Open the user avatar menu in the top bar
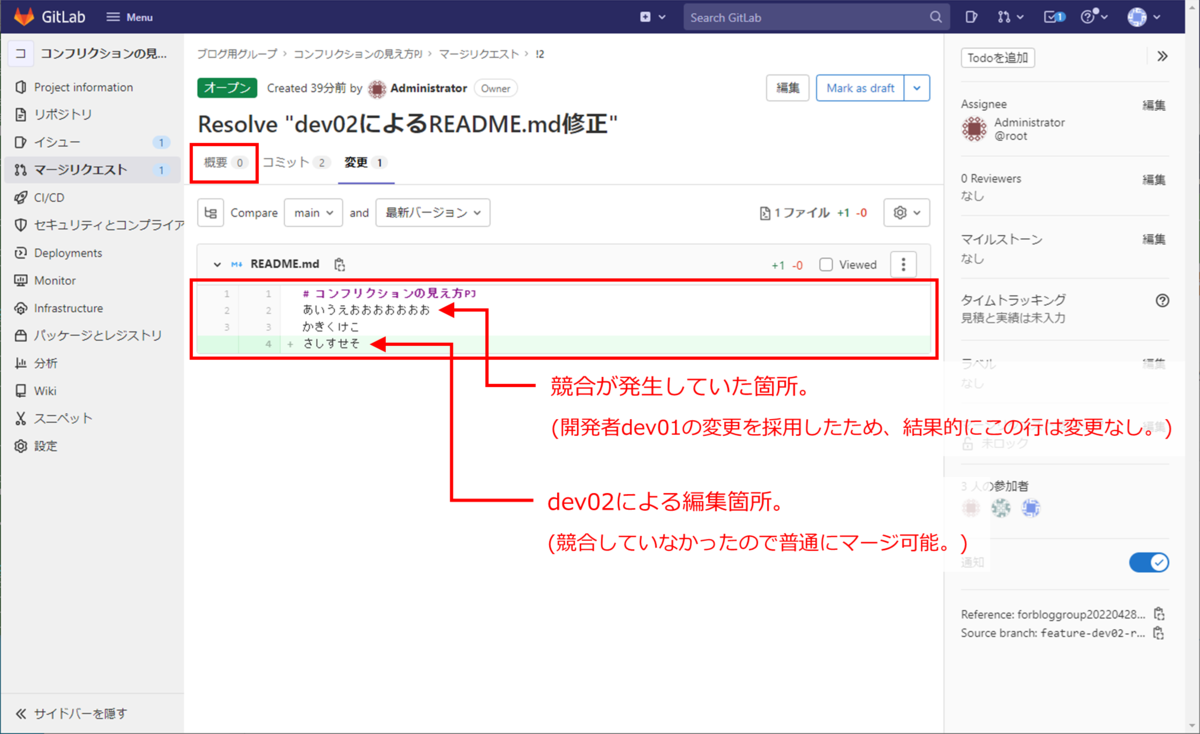 [1143, 17]
